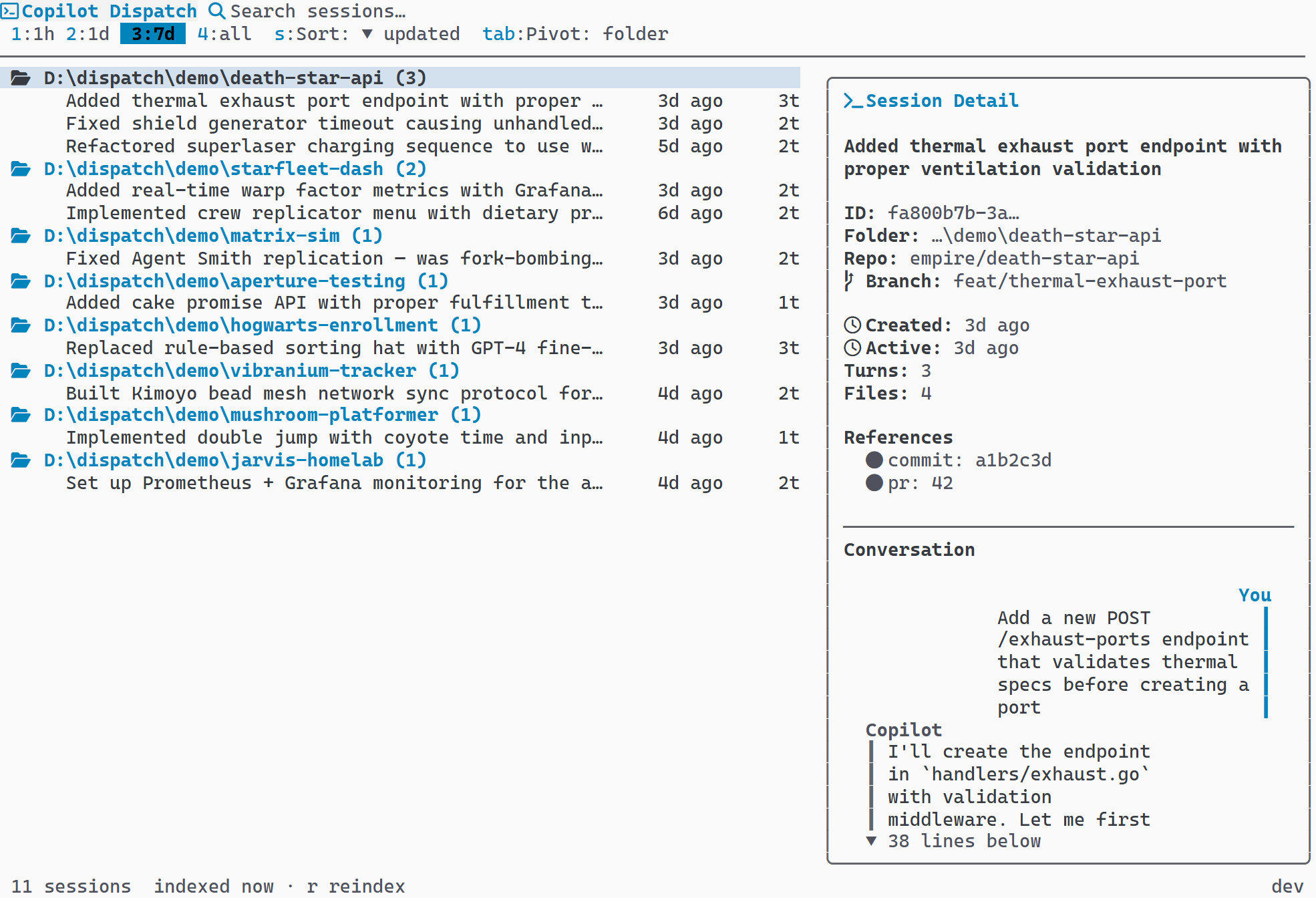This screenshot has width=1316, height=898.
Task: Click the death-star-api folder icon
Action: point(21,78)
